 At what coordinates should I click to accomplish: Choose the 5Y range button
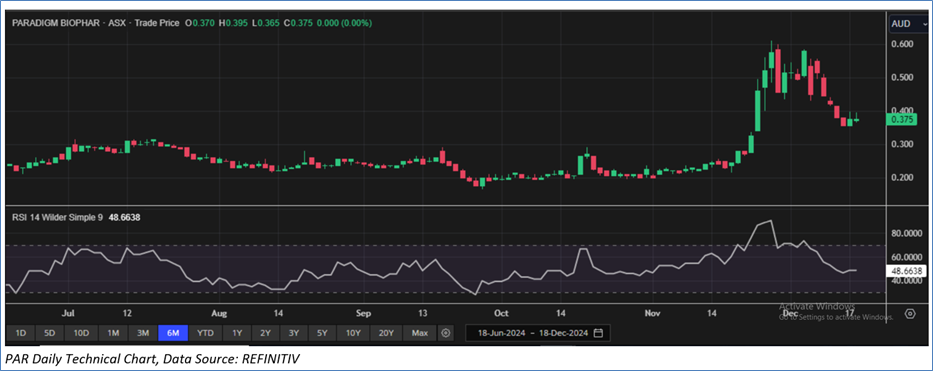point(322,333)
